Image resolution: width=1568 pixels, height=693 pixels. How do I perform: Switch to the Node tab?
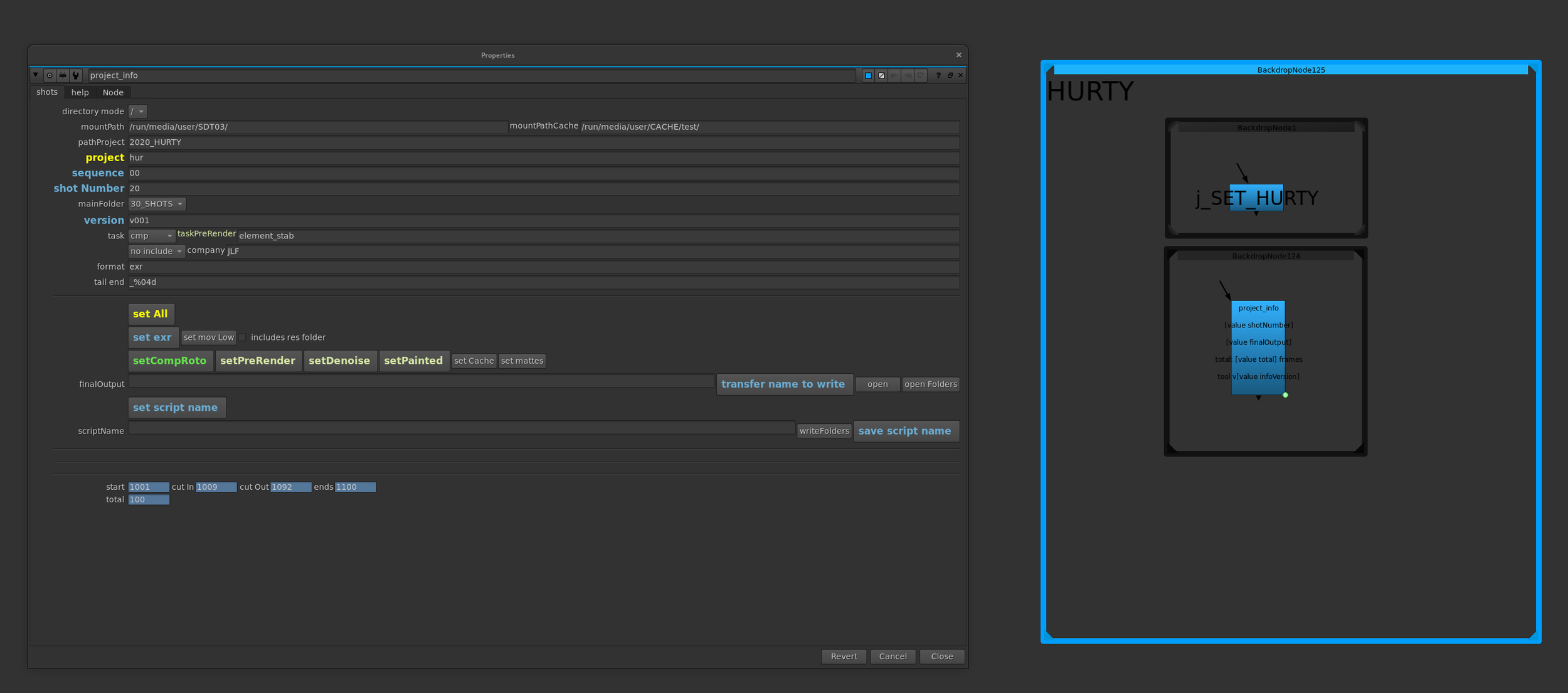(113, 92)
